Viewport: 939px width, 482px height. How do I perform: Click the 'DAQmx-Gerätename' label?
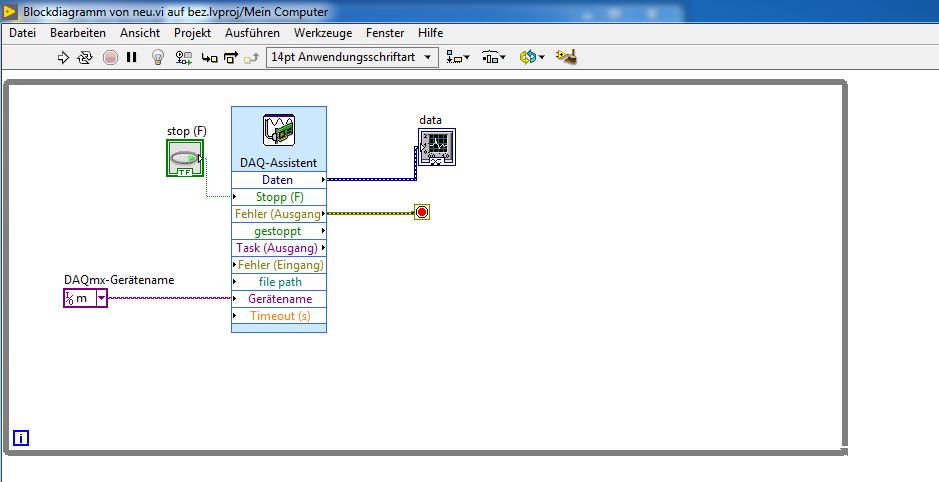tap(119, 280)
